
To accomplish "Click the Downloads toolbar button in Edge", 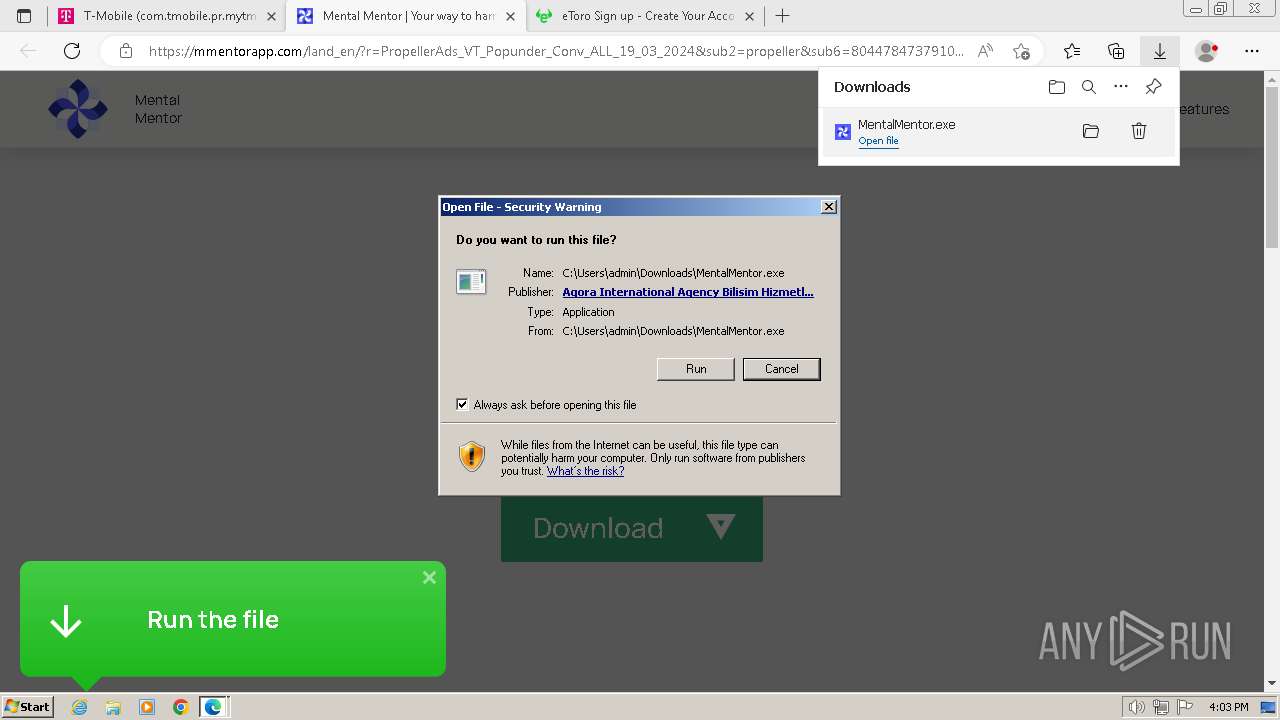I will 1160,51.
